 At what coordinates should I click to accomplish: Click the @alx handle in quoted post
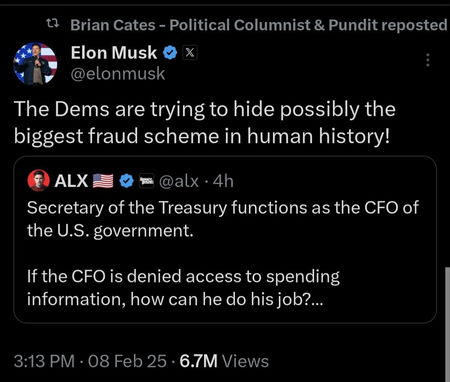[179, 181]
